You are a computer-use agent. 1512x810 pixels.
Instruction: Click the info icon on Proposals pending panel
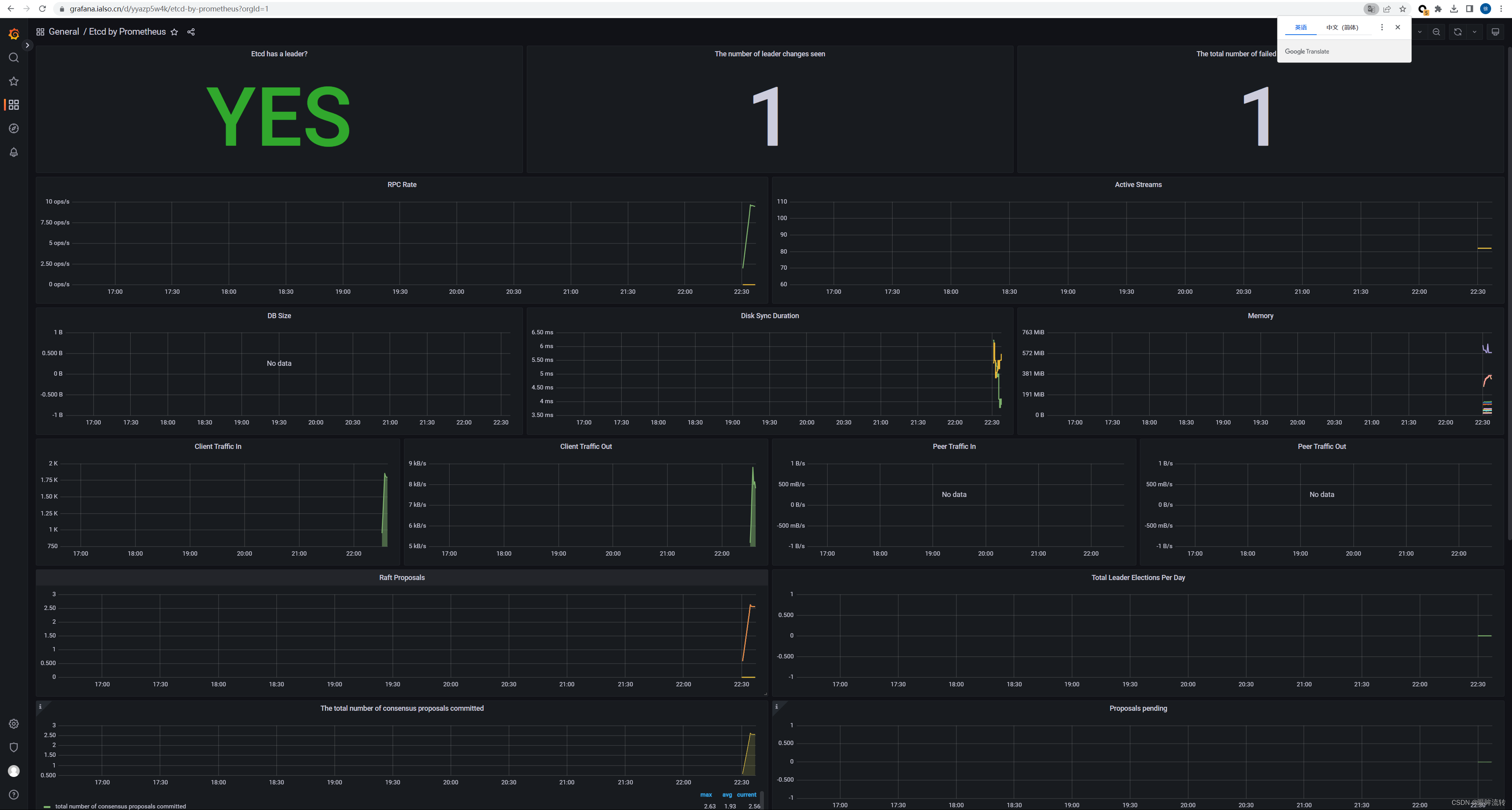(x=776, y=707)
